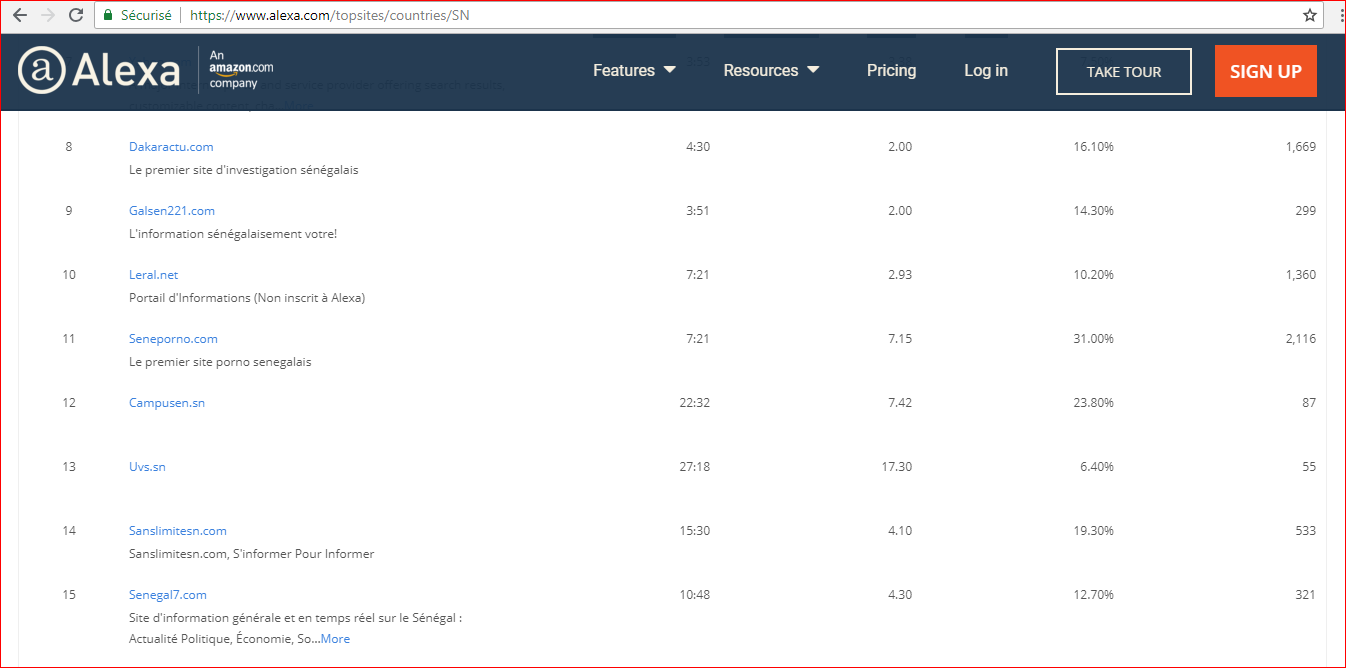Image resolution: width=1346 pixels, height=668 pixels.
Task: Click Dakaractu's linking sites count 1,669
Action: click(x=1301, y=147)
